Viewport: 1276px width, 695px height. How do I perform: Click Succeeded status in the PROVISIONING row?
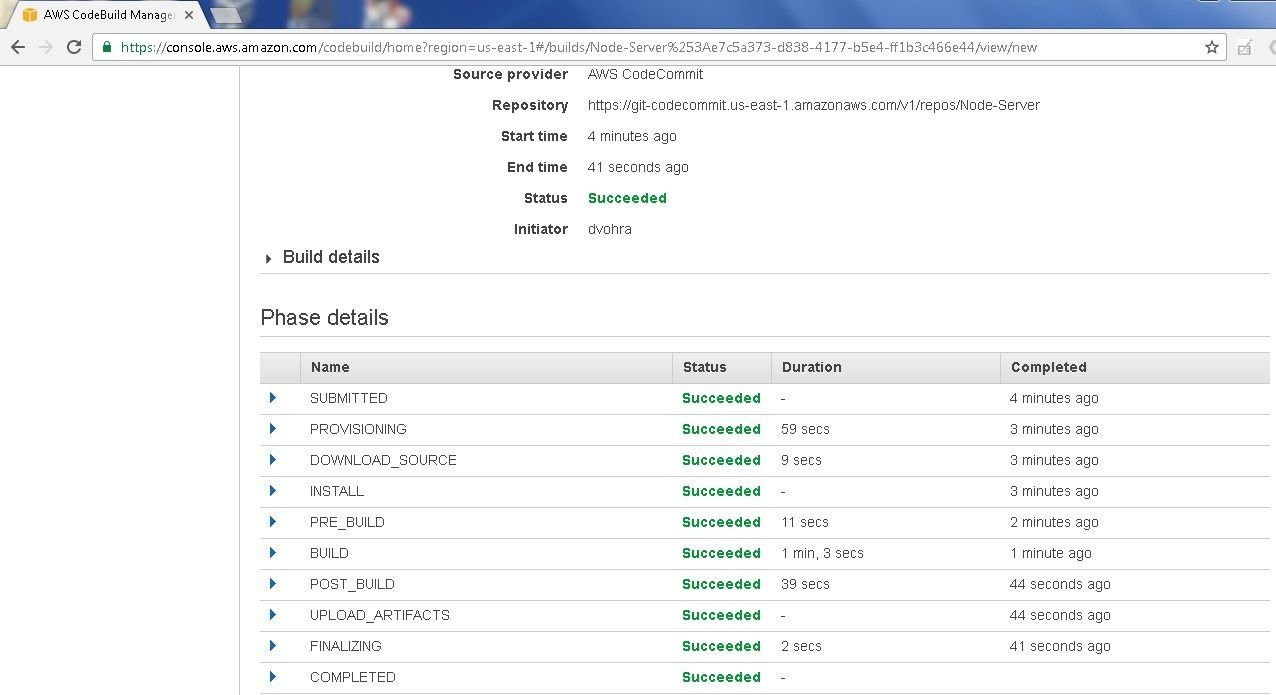coord(721,429)
